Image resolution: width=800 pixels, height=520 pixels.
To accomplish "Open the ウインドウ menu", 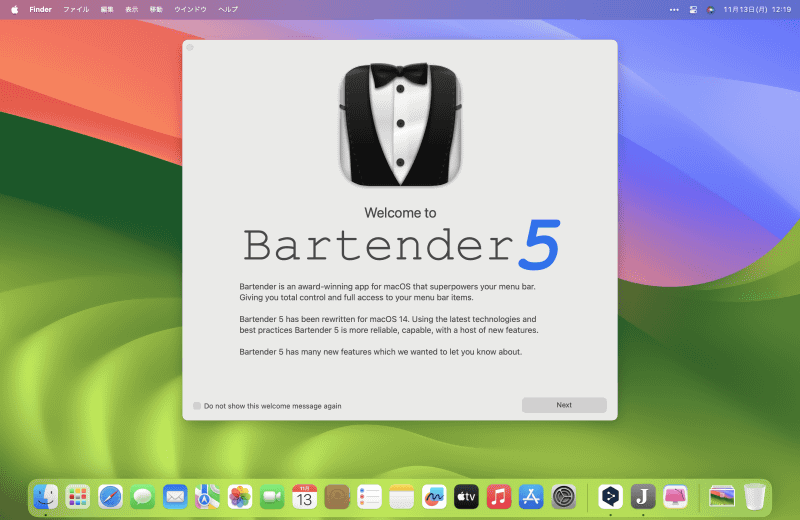I will (x=190, y=9).
